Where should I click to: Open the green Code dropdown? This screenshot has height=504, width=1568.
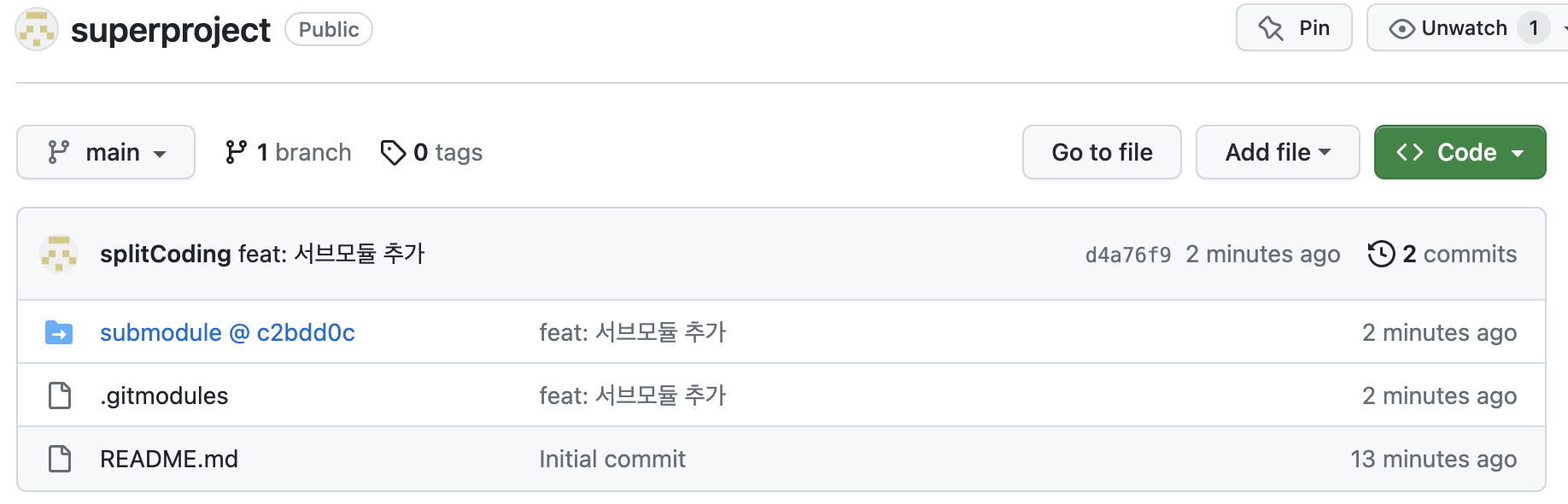click(x=1460, y=152)
